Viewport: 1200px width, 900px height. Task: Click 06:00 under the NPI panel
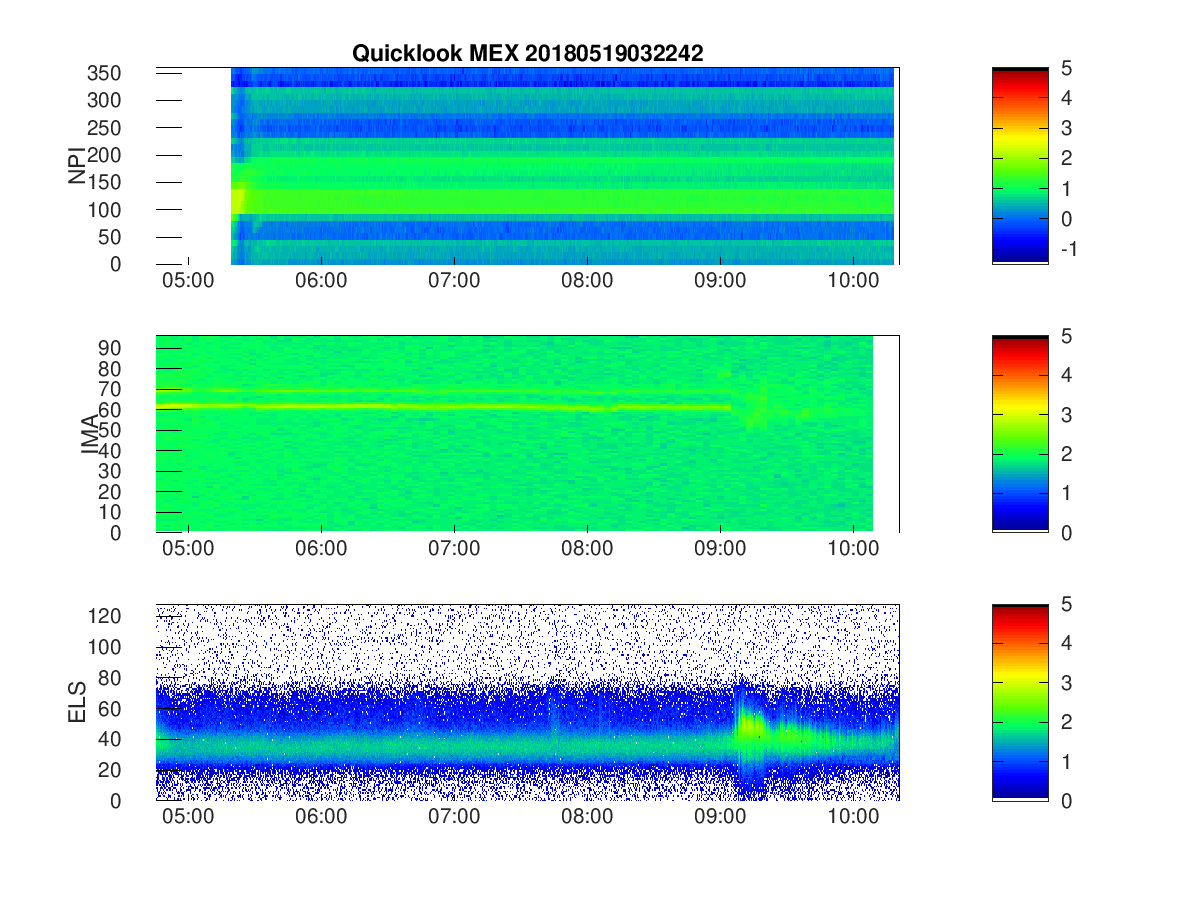(x=321, y=281)
